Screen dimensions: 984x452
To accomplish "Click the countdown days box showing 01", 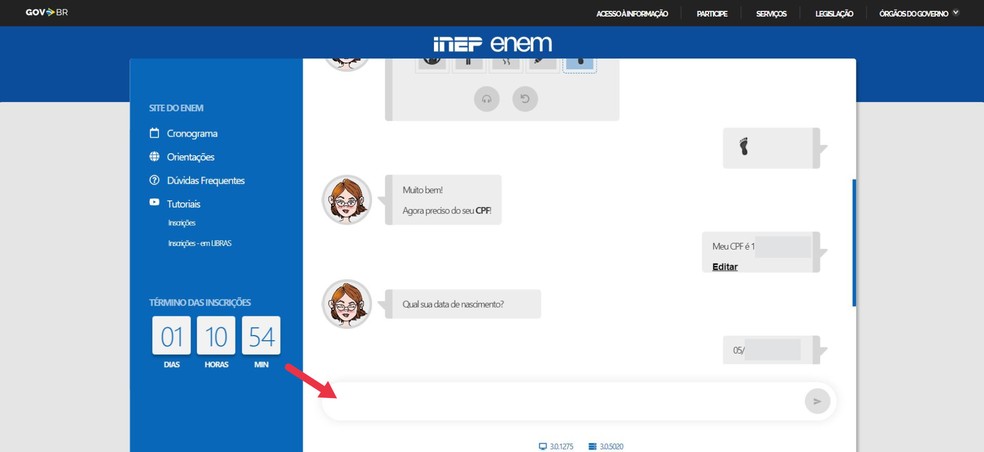I will 171,335.
